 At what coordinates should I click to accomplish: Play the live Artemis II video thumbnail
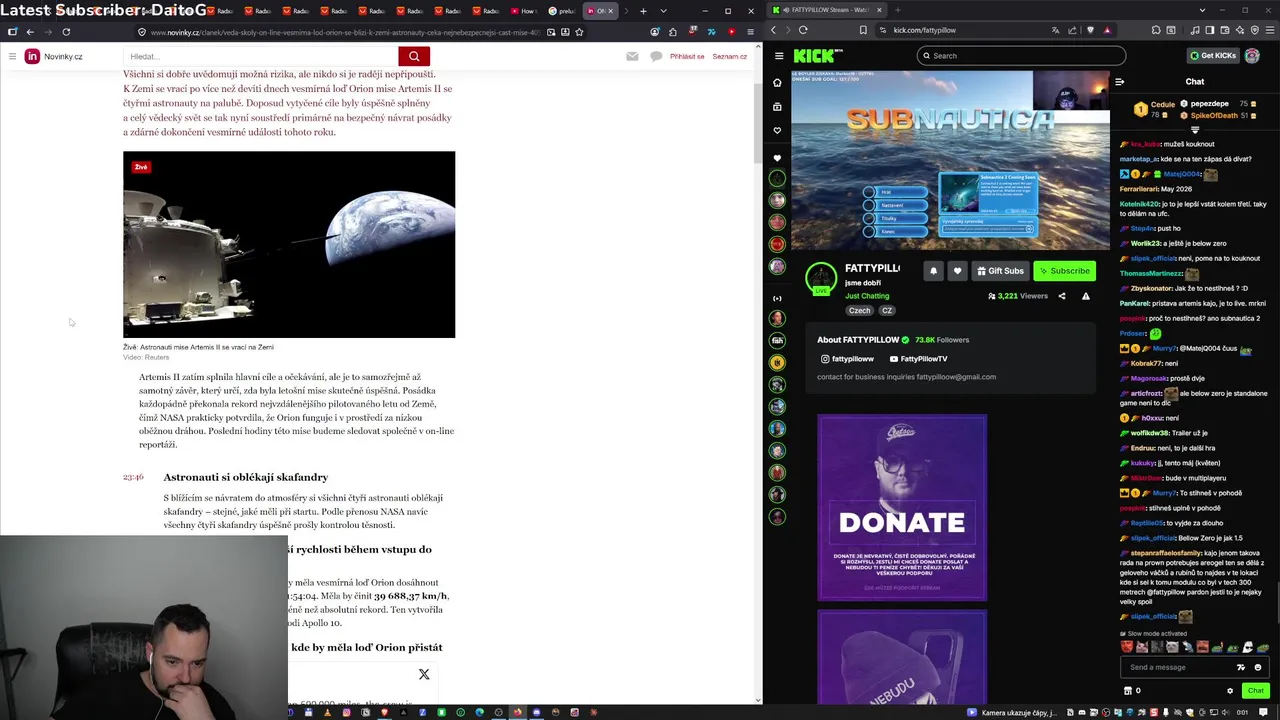pos(289,245)
